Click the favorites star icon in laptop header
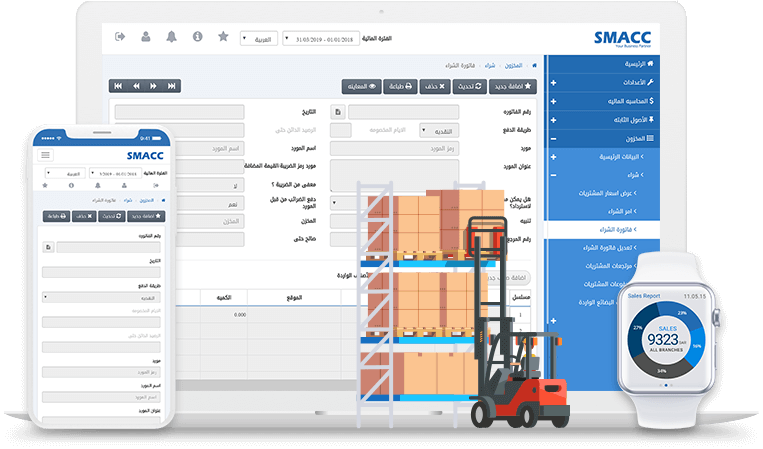763x449 pixels. pos(223,37)
